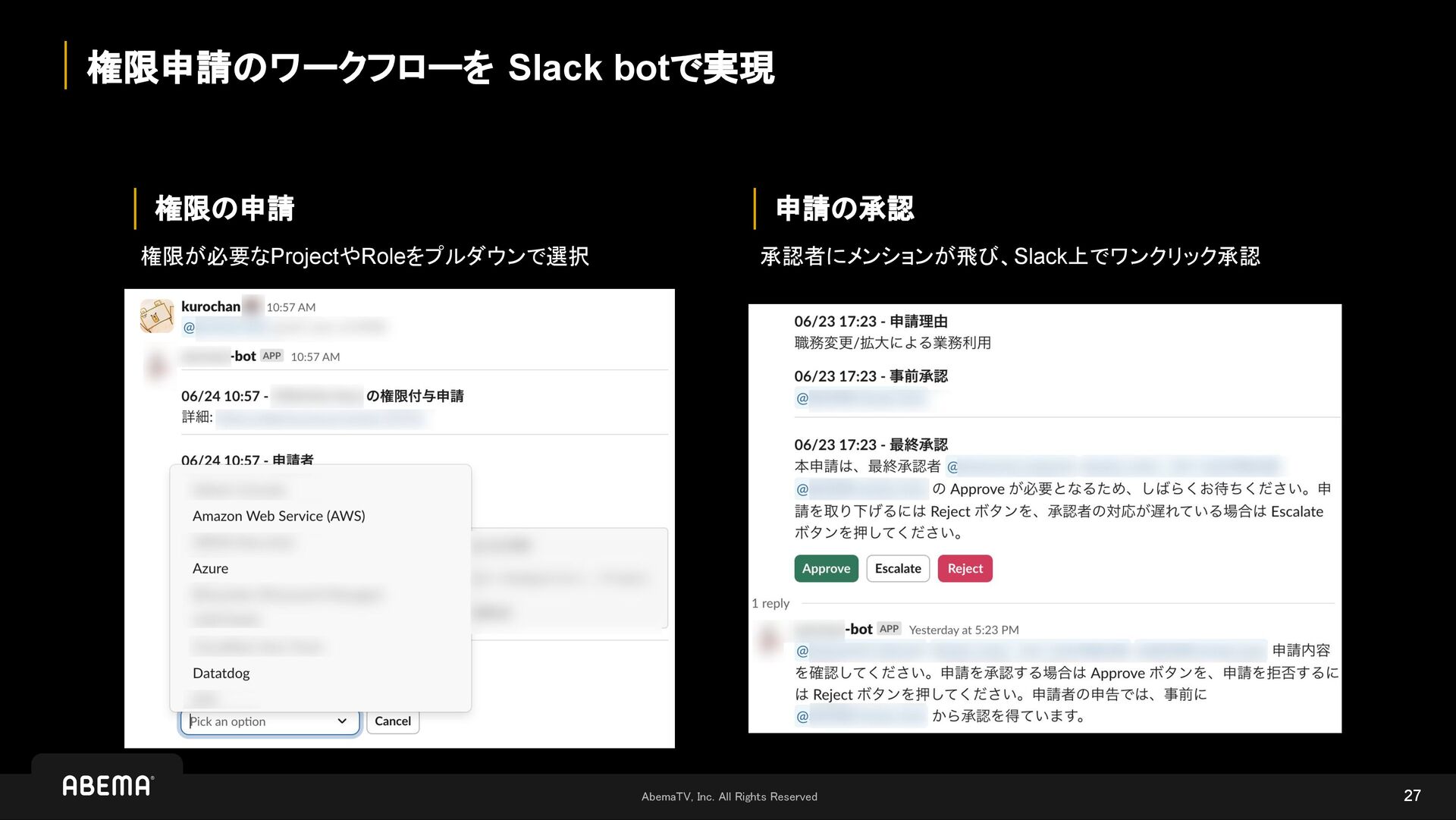Image resolution: width=1456 pixels, height=820 pixels.
Task: Click the 'Yesterday at 5:23 PM' timestamp
Action: point(963,630)
